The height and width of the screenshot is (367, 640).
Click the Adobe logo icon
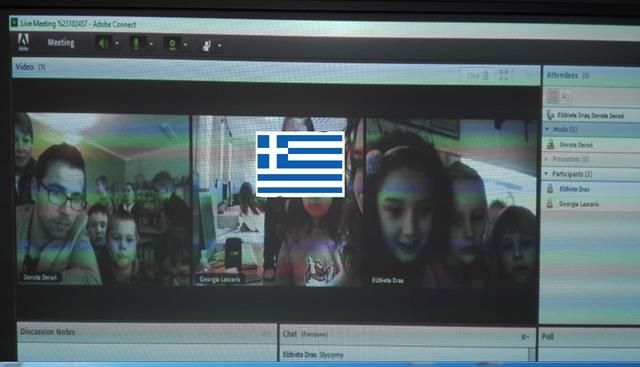pyautogui.click(x=23, y=42)
